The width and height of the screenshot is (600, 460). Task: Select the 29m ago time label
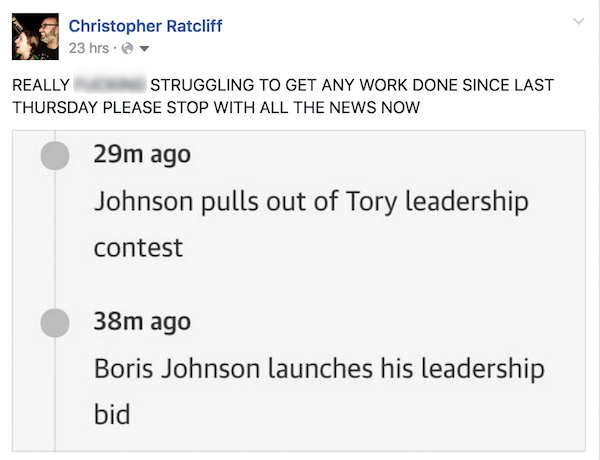141,155
